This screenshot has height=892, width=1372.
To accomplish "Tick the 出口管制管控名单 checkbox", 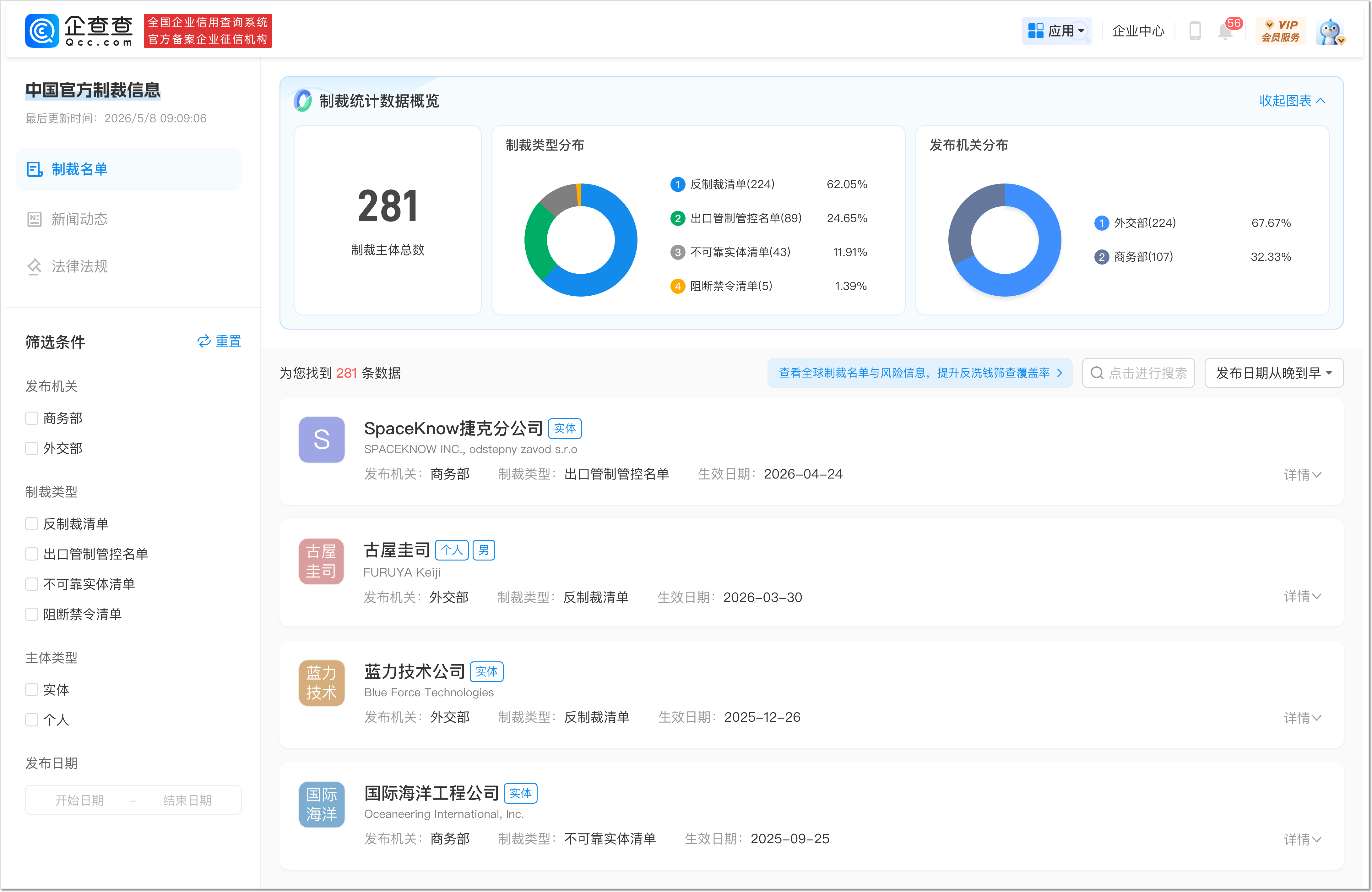I will point(32,554).
